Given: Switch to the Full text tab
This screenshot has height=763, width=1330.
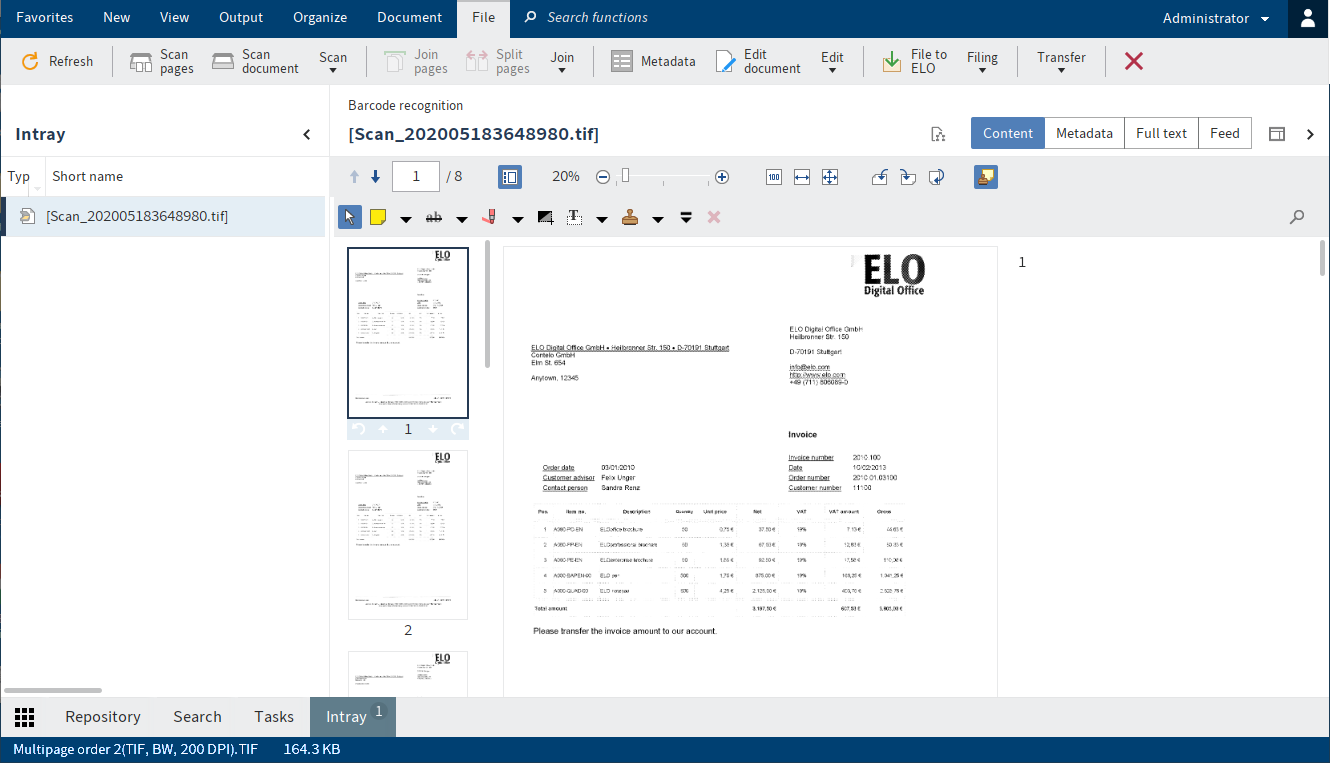Looking at the screenshot, I should pos(1160,132).
